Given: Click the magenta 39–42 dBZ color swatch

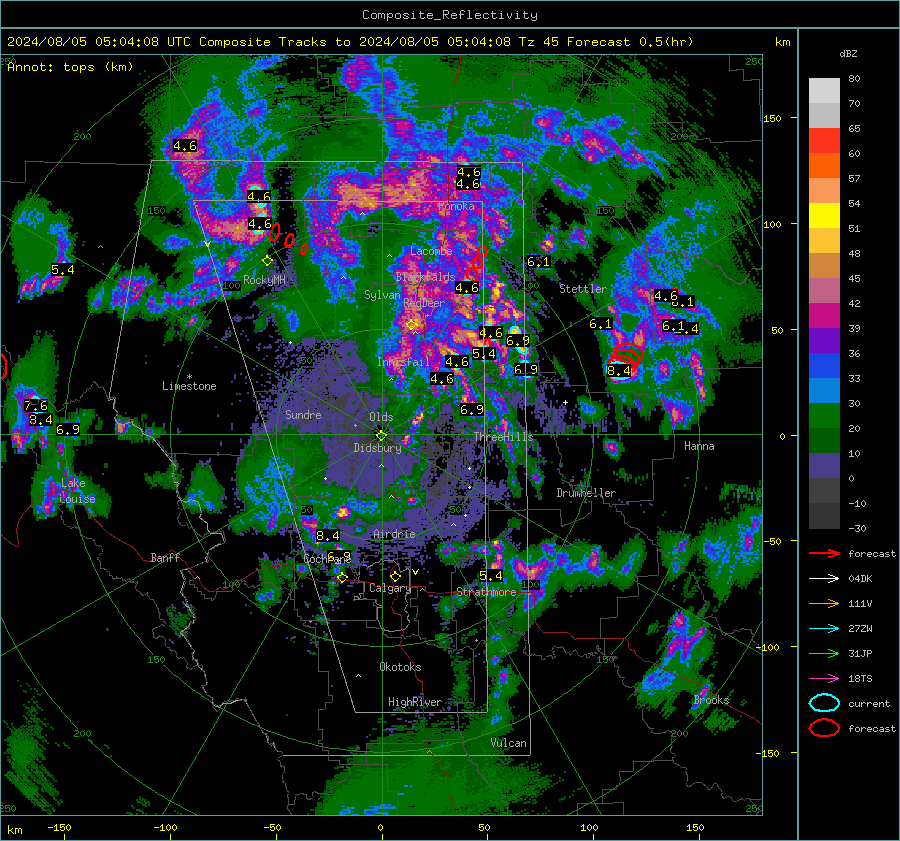Looking at the screenshot, I should (x=824, y=316).
